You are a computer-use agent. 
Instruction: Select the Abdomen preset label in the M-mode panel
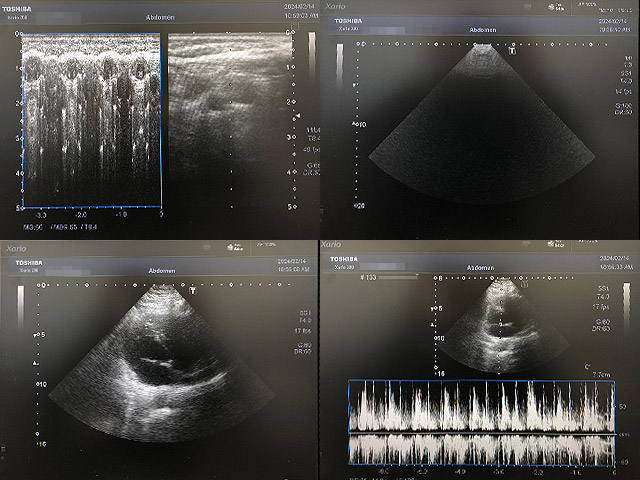coord(160,18)
